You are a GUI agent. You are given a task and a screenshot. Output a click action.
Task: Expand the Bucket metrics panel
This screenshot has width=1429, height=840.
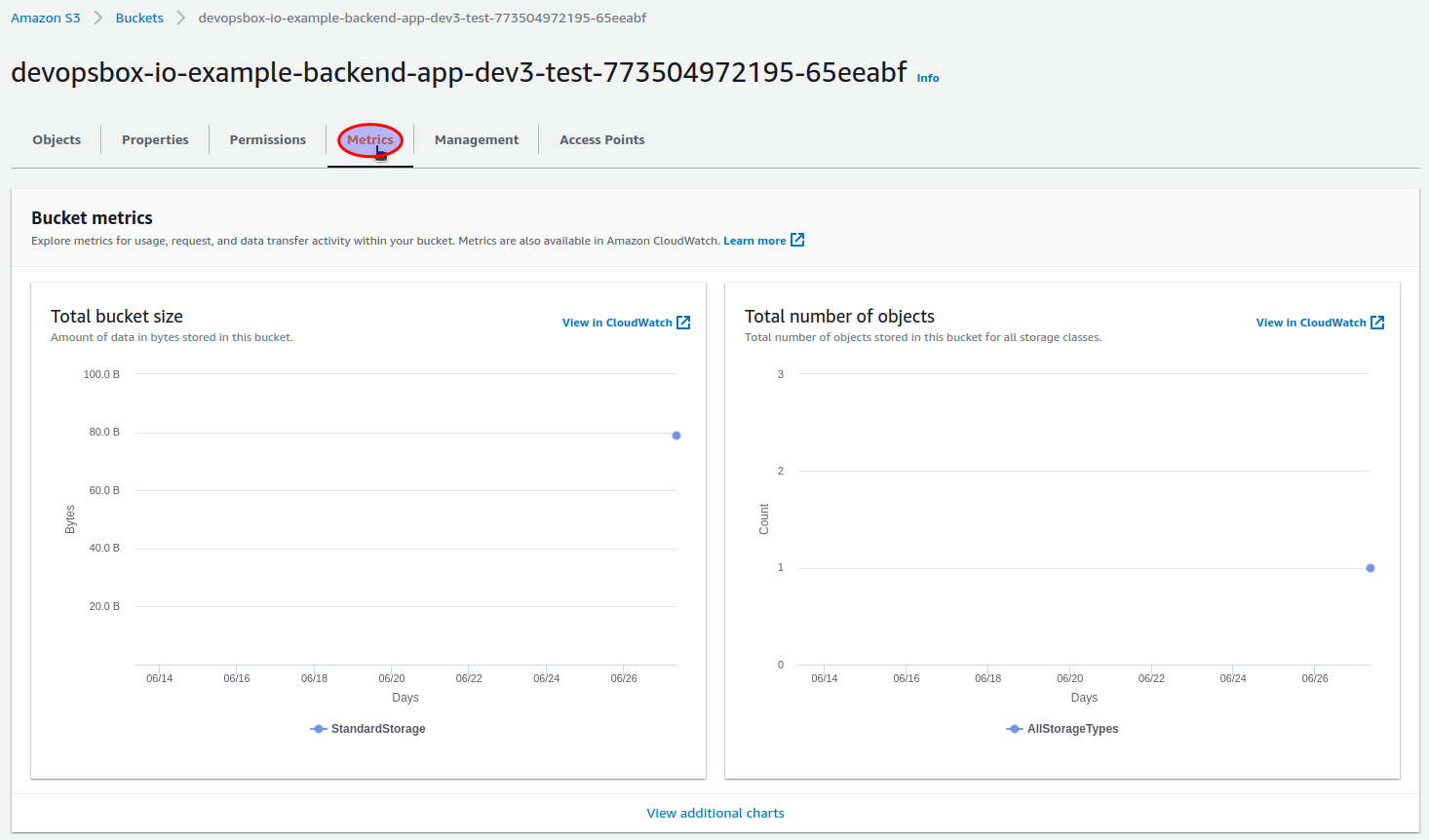(92, 217)
